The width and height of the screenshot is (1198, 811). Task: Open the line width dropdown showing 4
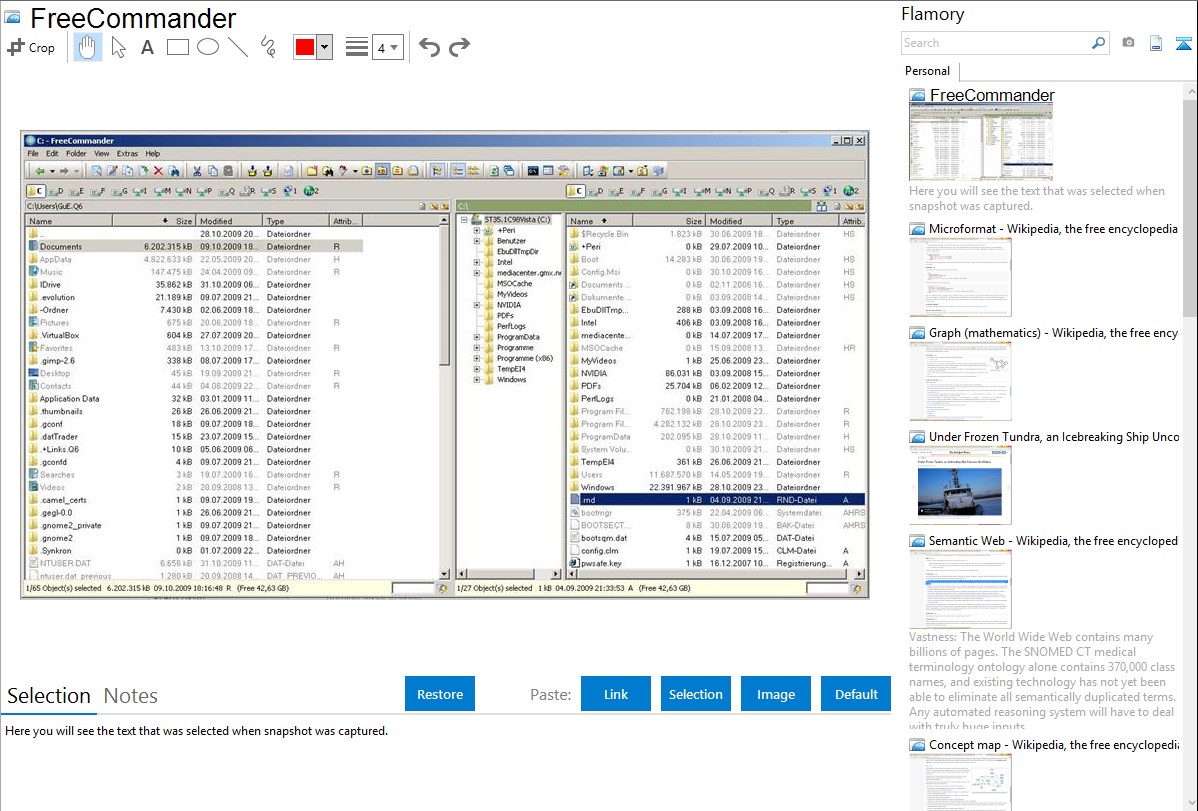(387, 47)
